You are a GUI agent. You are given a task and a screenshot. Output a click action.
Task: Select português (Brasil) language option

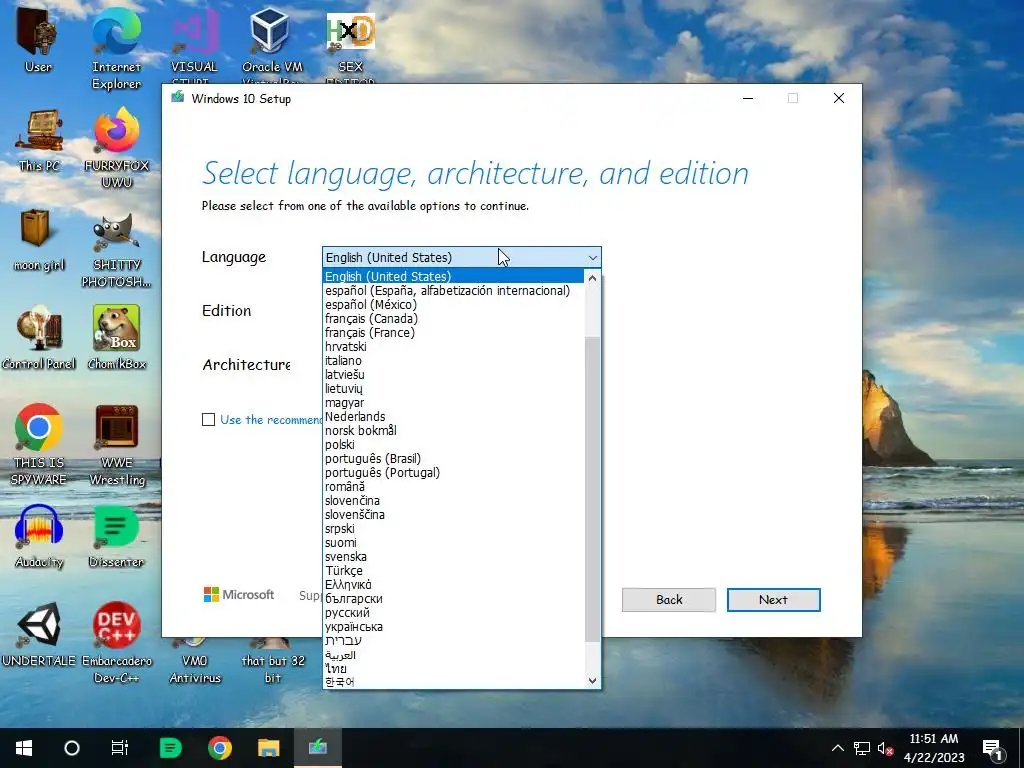[x=453, y=458]
